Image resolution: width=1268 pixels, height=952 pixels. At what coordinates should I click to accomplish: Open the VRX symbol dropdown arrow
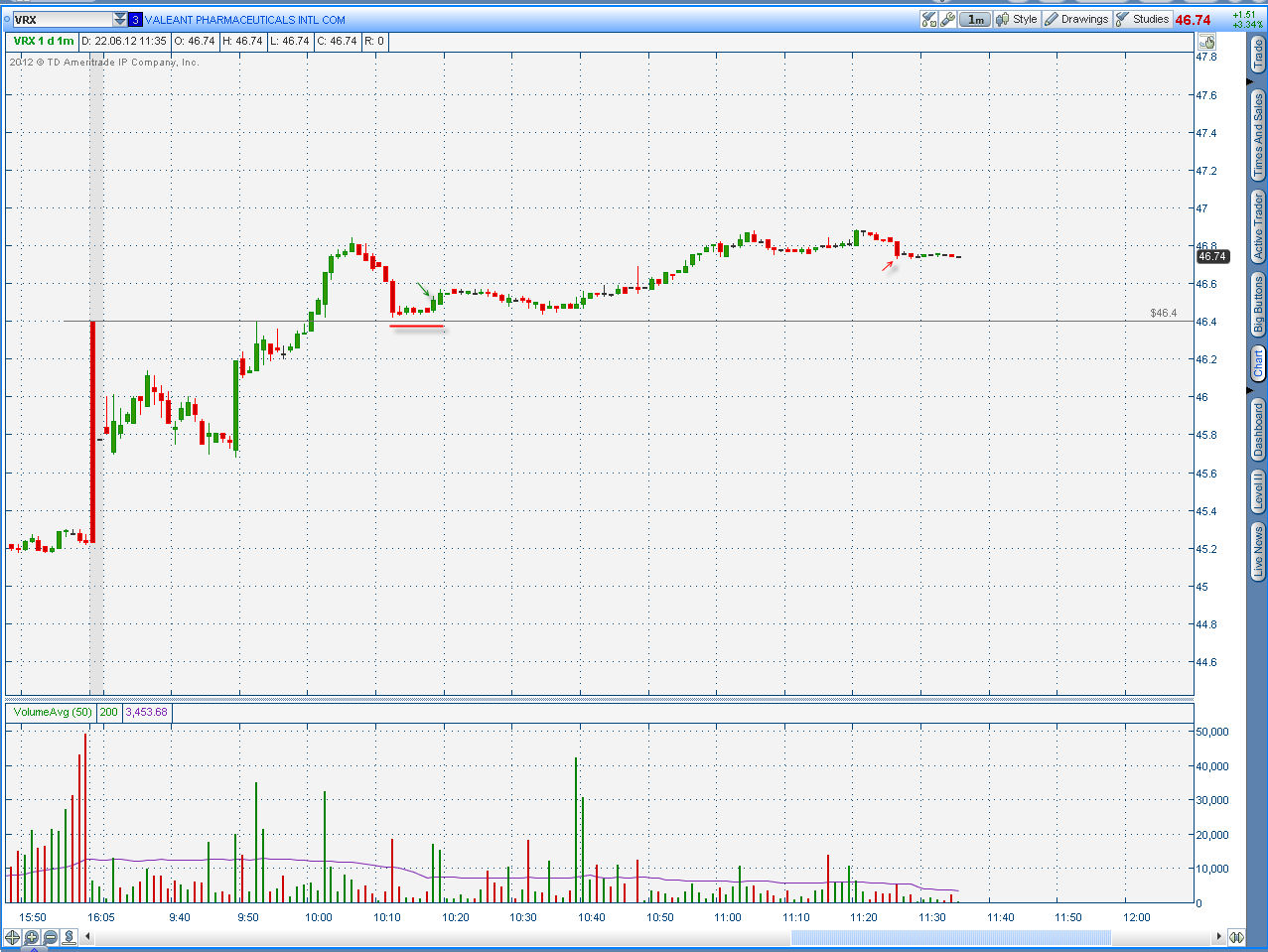pyautogui.click(x=120, y=20)
